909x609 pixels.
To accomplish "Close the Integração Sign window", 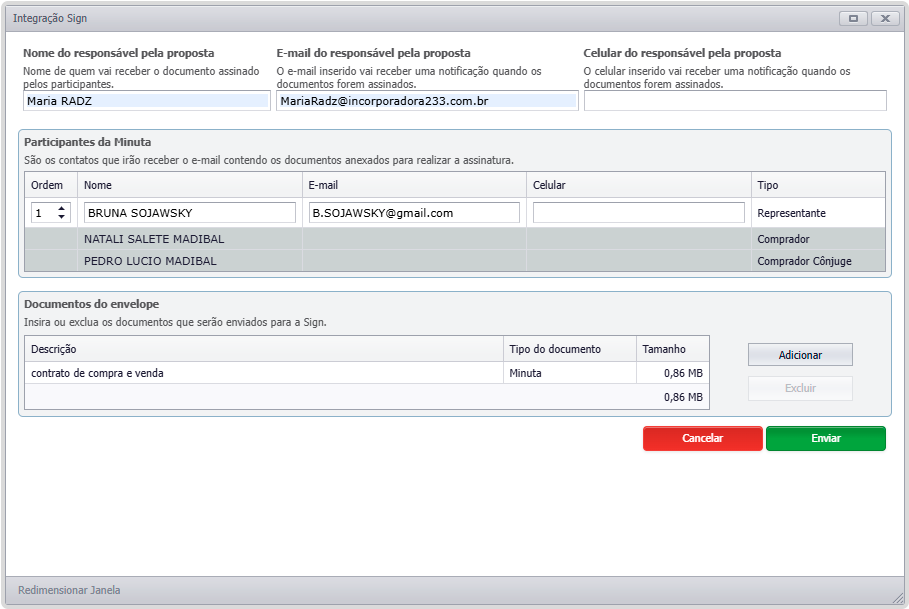I will pos(885,18).
